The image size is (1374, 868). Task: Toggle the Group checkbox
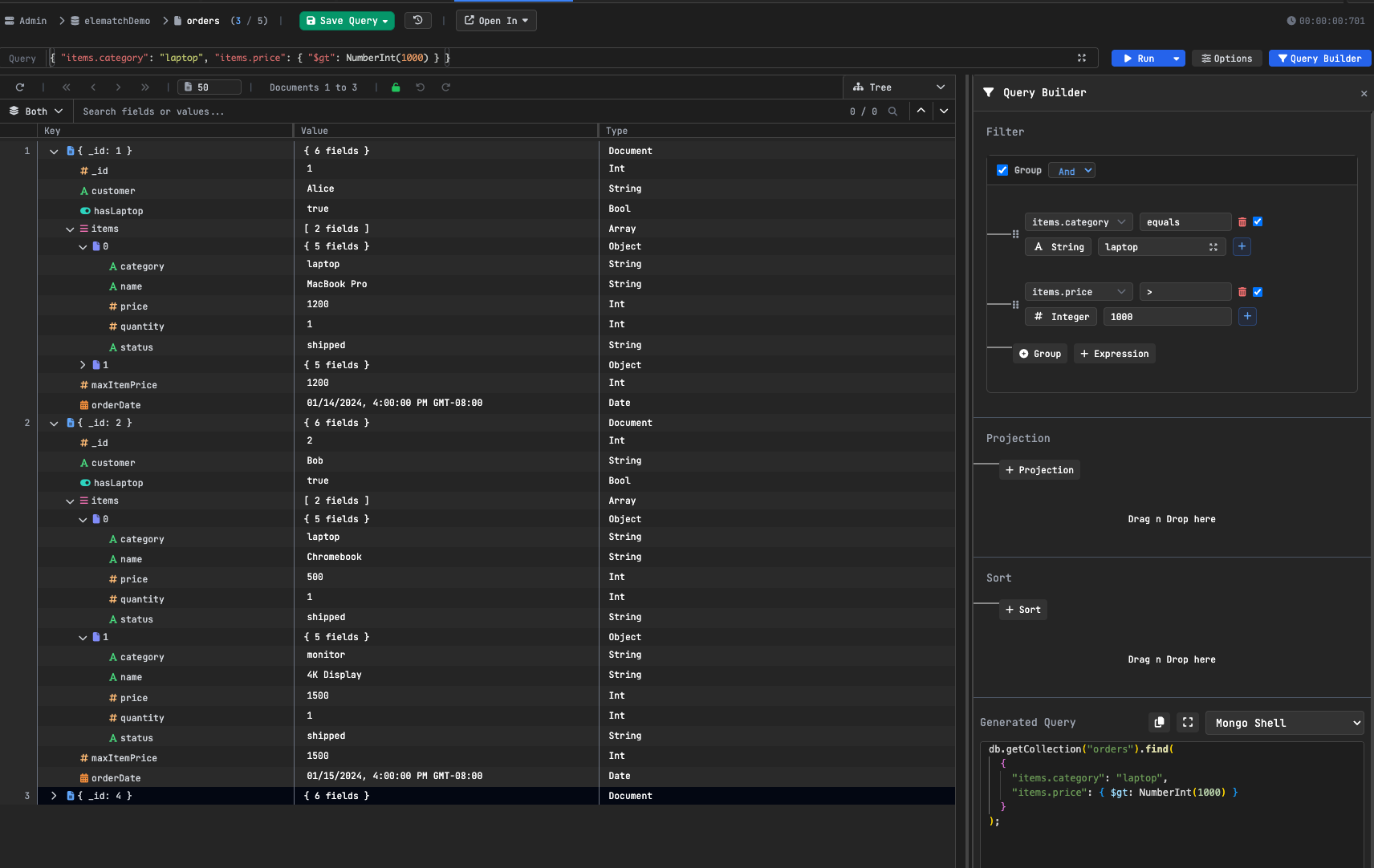pyautogui.click(x=1002, y=170)
